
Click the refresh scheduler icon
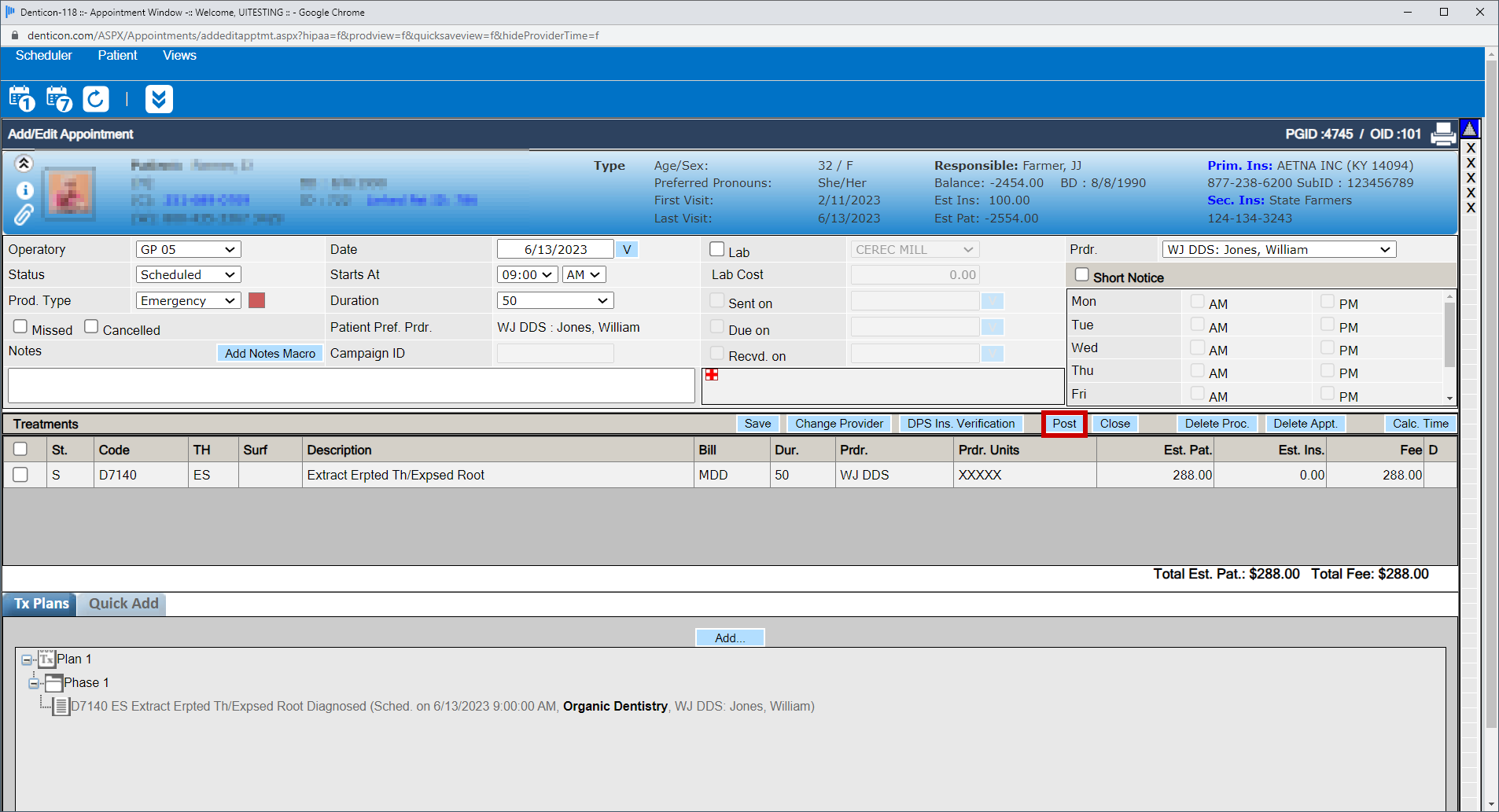[x=96, y=99]
